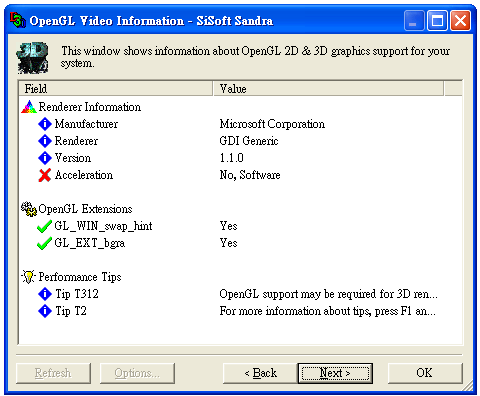Click the 'No, Software' value
Viewport: 480px width, 396px height.
(250, 175)
